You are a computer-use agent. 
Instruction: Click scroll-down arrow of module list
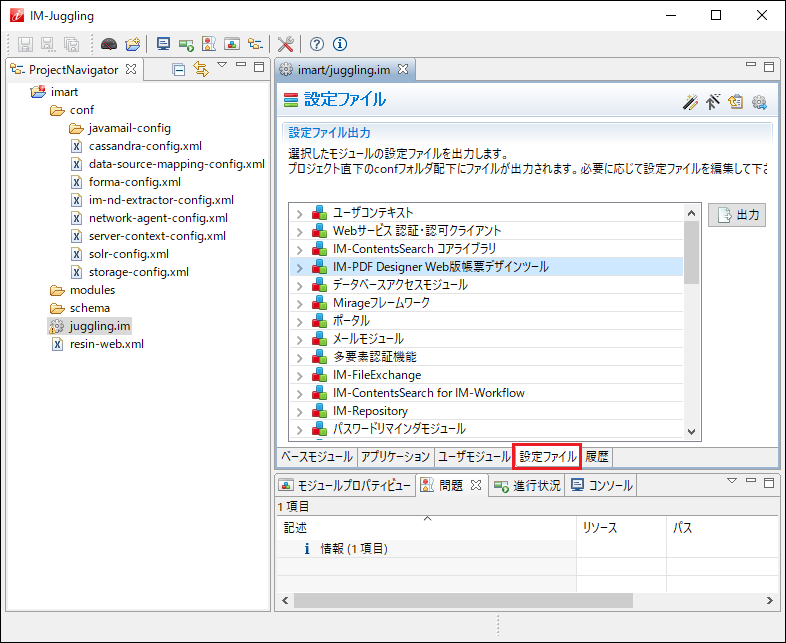[692, 432]
